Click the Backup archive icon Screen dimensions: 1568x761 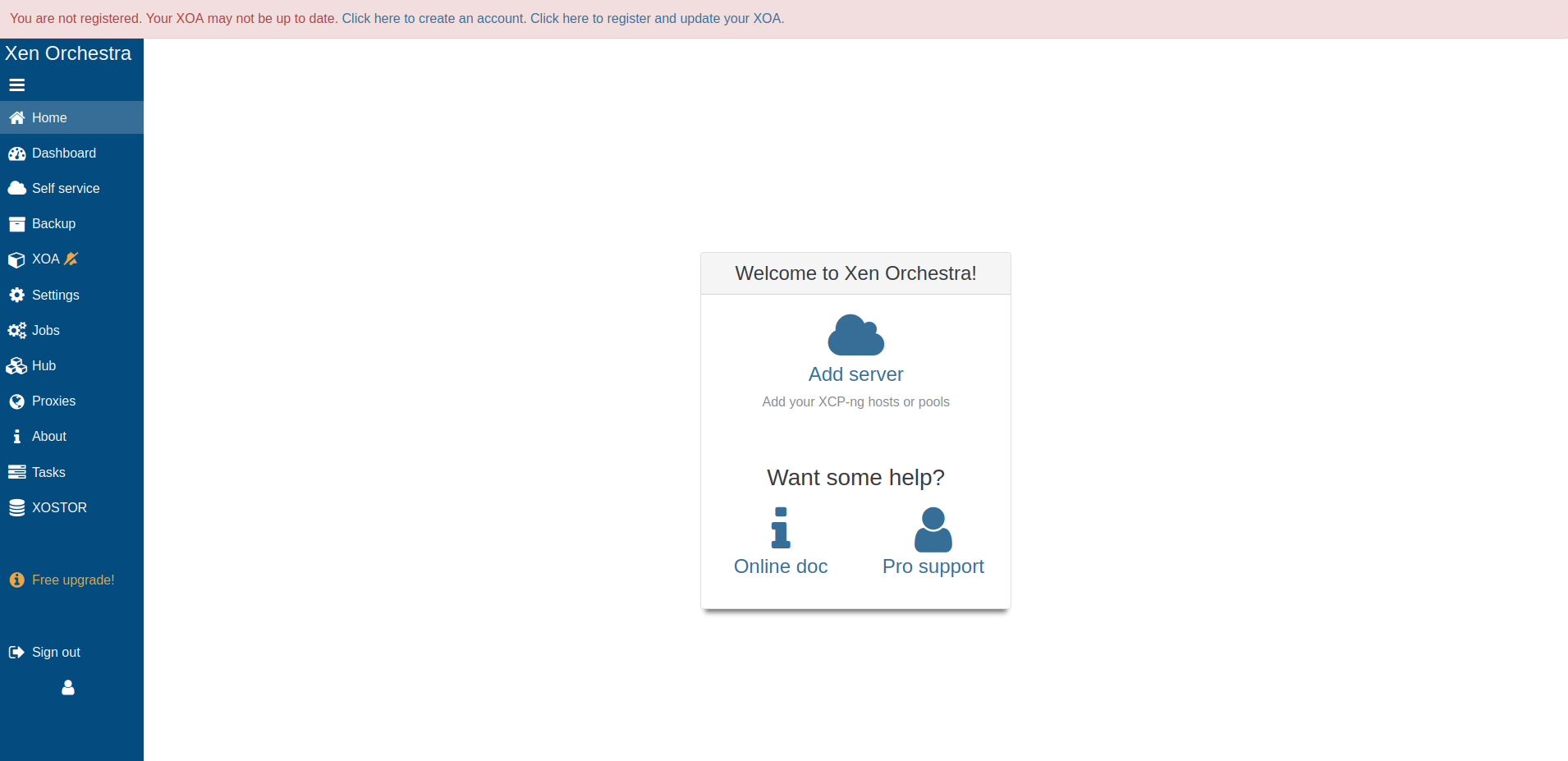click(x=16, y=224)
